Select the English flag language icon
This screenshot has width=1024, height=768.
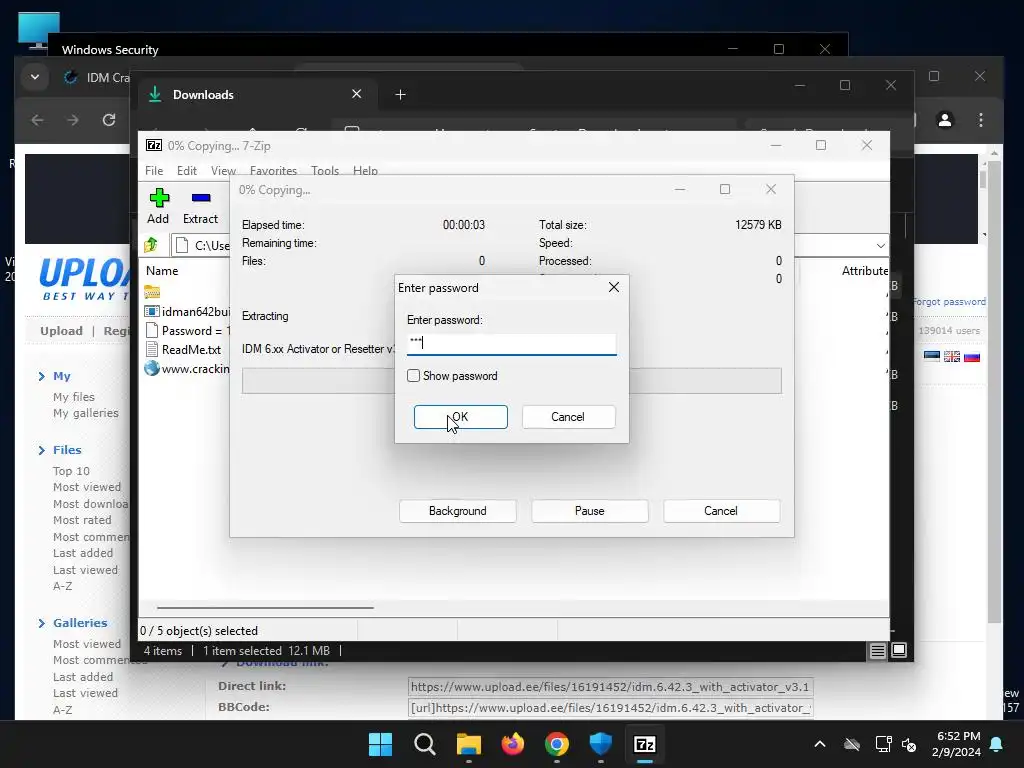point(952,357)
